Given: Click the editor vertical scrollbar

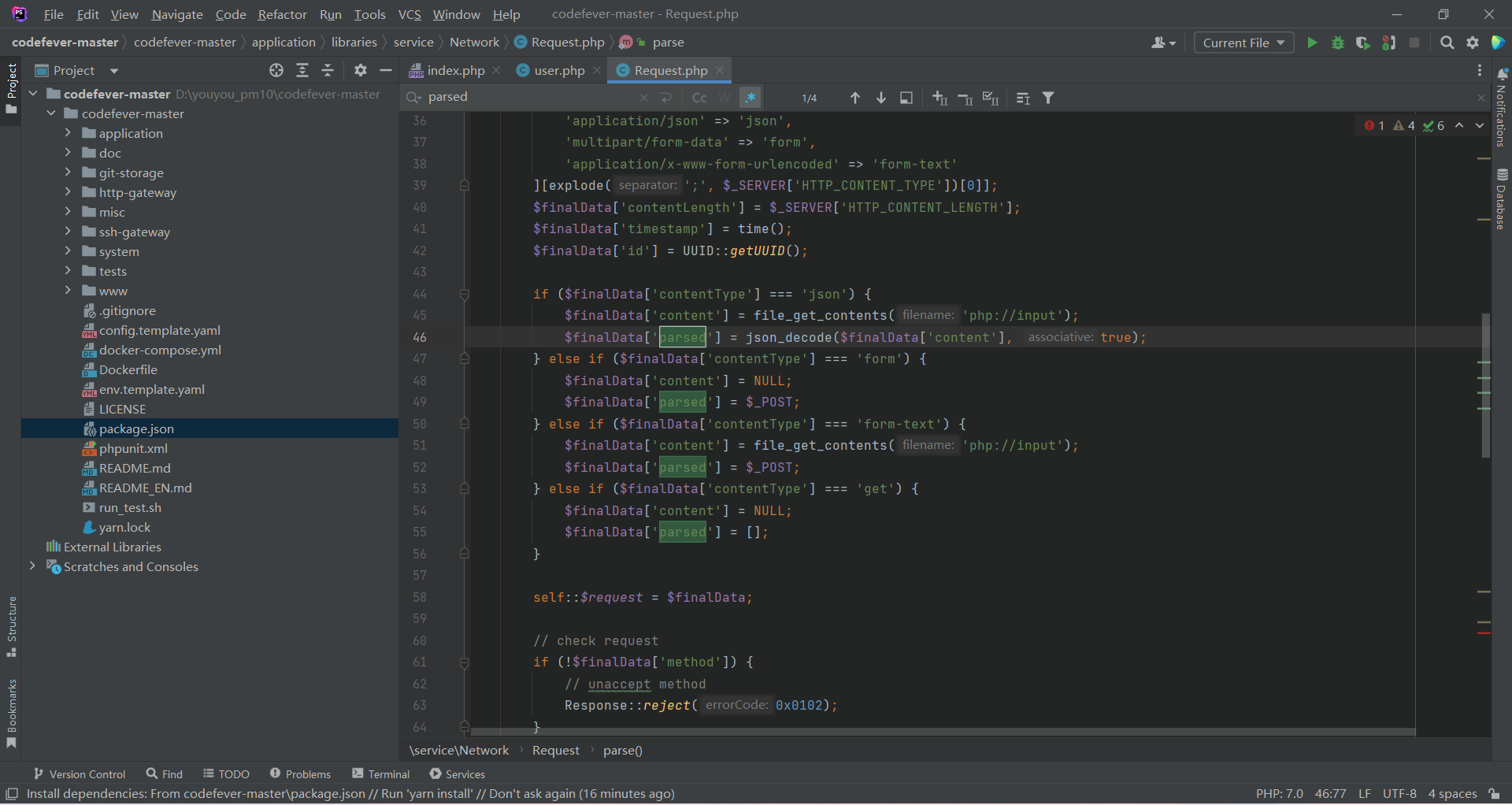Looking at the screenshot, I should [x=1485, y=386].
